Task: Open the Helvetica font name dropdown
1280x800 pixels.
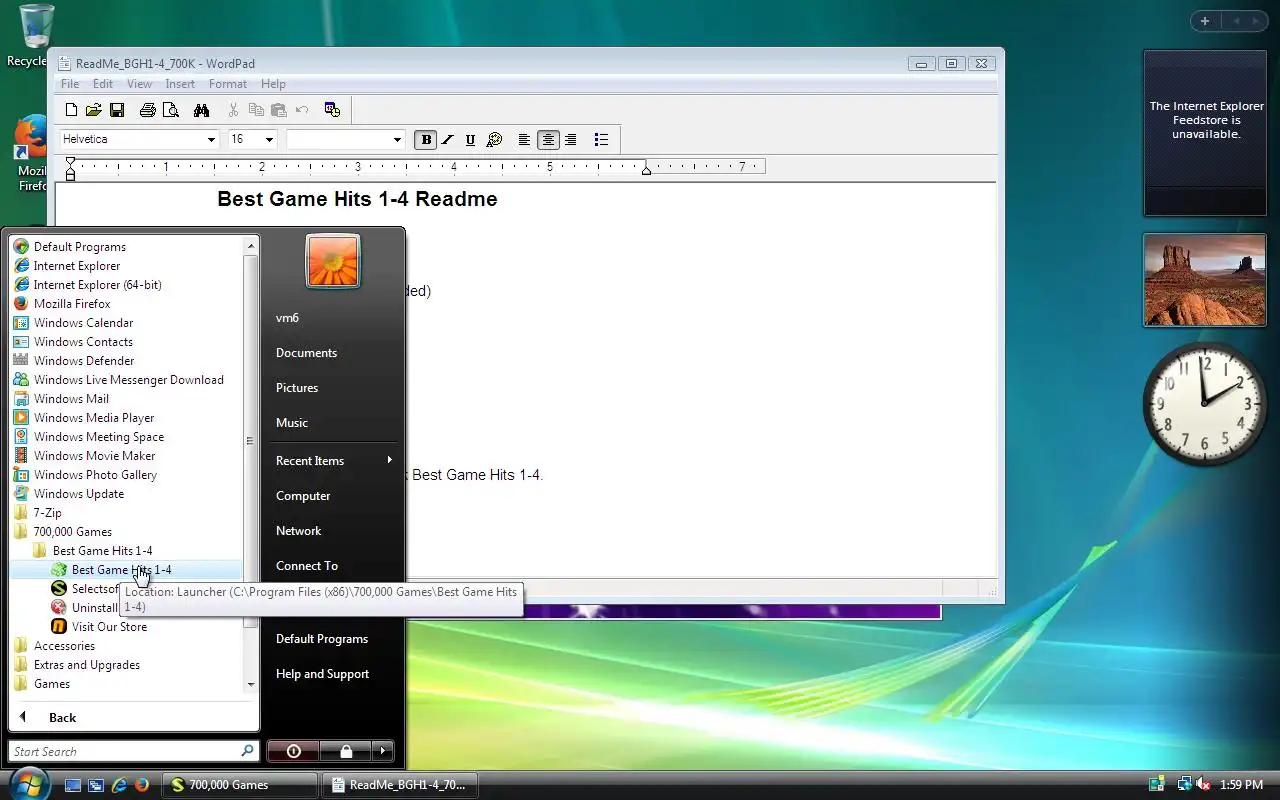Action: pos(211,140)
